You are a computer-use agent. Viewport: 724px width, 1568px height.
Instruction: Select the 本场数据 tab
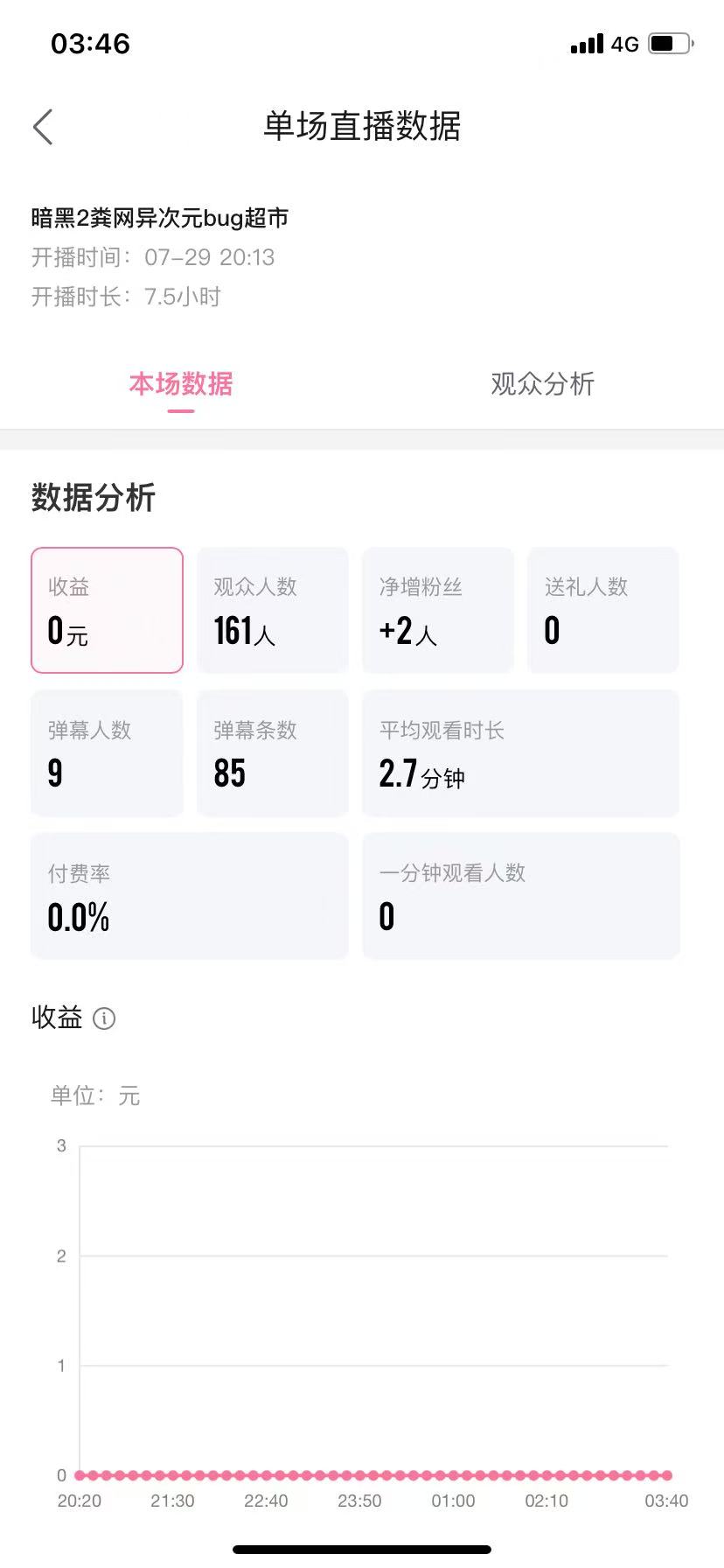tap(181, 384)
